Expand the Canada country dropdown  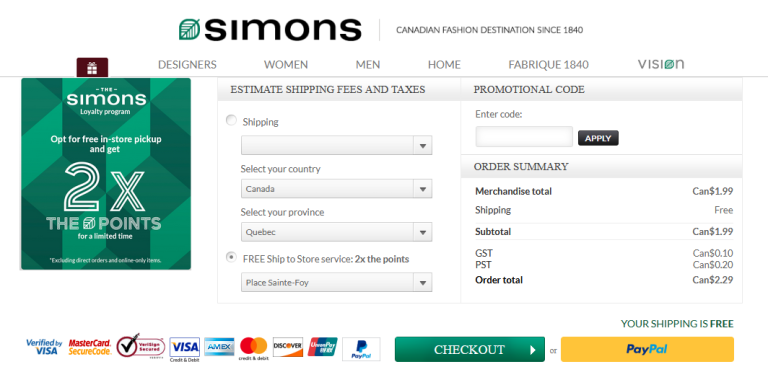pos(336,189)
